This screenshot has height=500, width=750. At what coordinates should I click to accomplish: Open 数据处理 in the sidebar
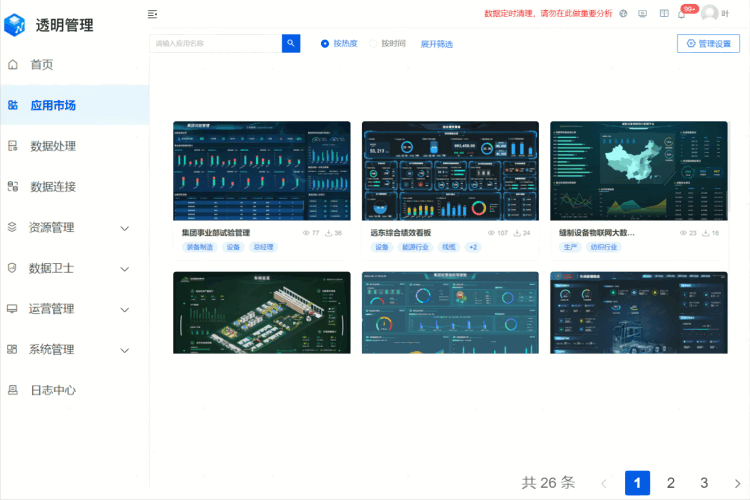(53, 146)
